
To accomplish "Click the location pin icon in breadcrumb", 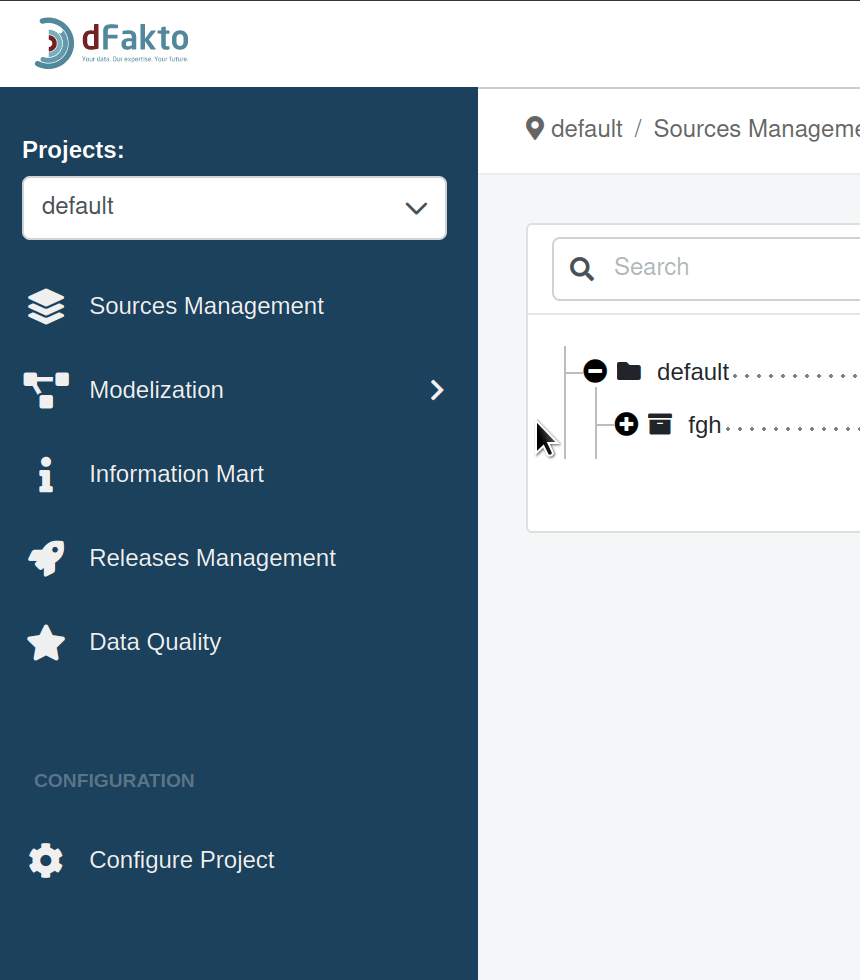I will point(535,128).
